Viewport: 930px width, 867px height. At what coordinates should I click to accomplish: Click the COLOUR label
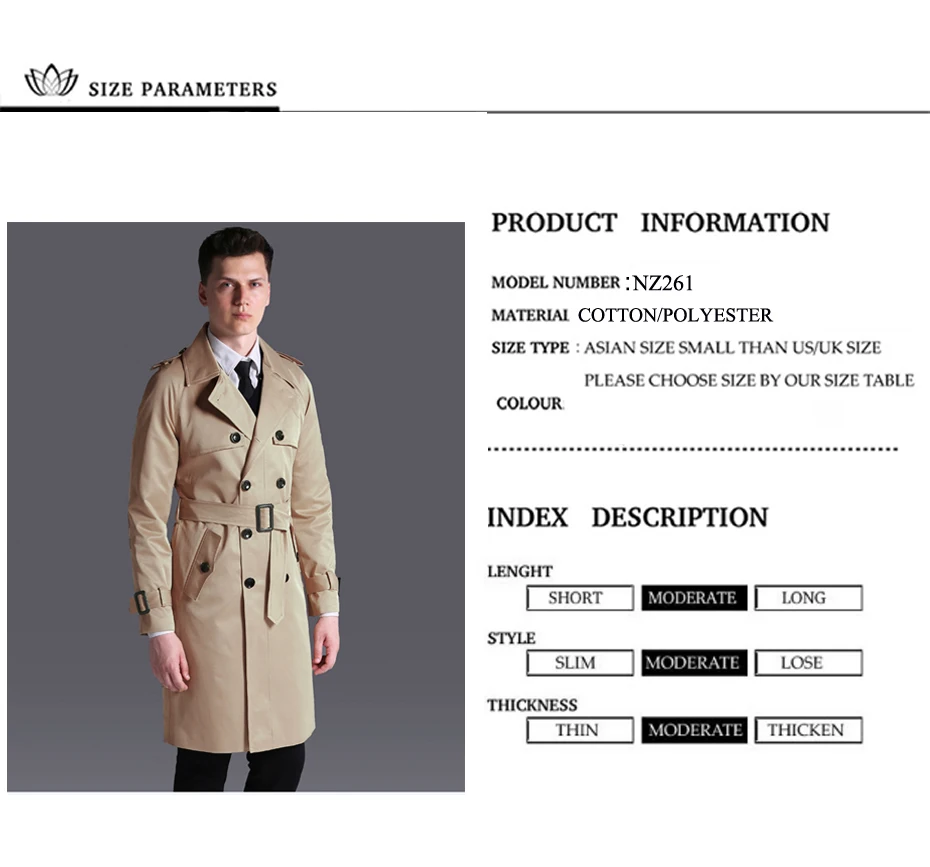[x=529, y=404]
